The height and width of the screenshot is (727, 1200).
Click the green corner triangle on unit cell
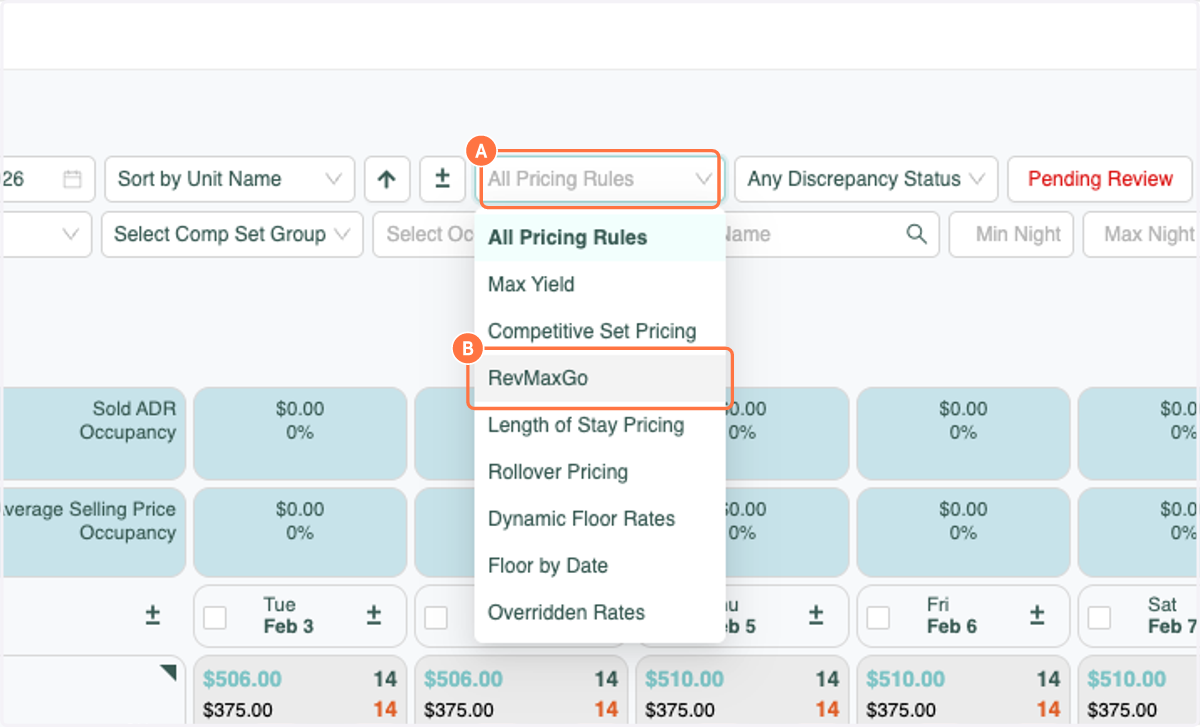pyautogui.click(x=168, y=673)
